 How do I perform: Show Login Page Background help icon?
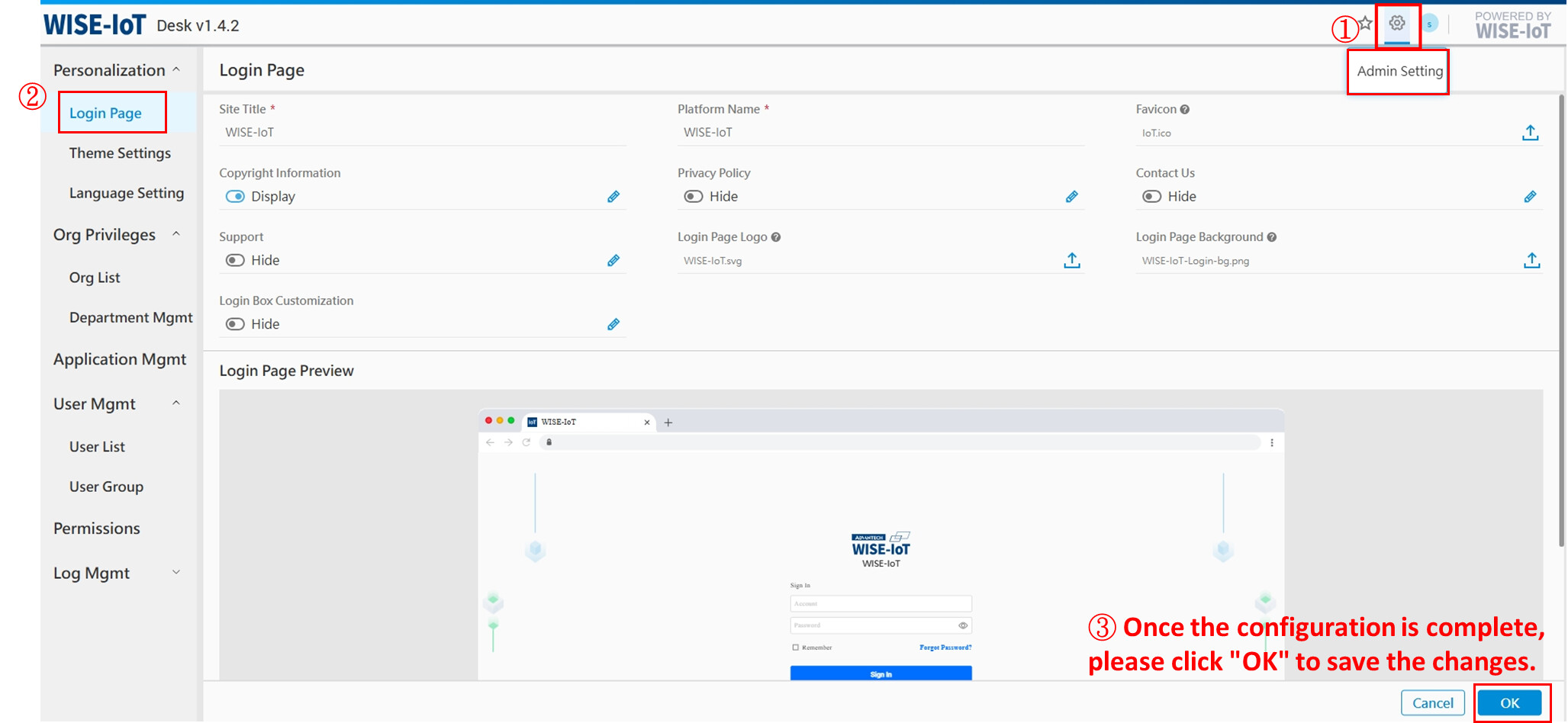[1272, 237]
